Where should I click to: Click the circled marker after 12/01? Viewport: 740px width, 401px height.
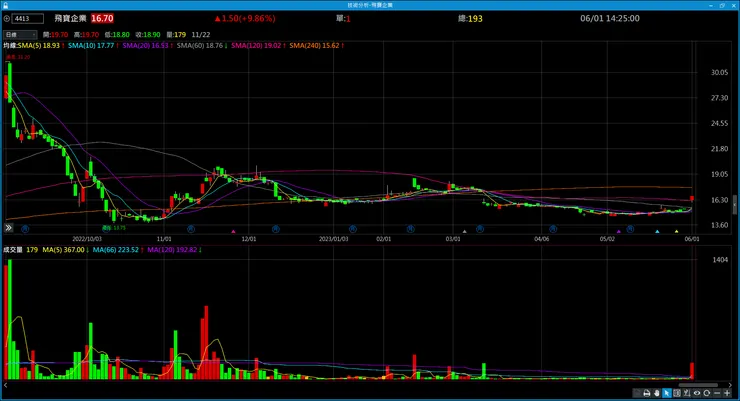point(276,229)
